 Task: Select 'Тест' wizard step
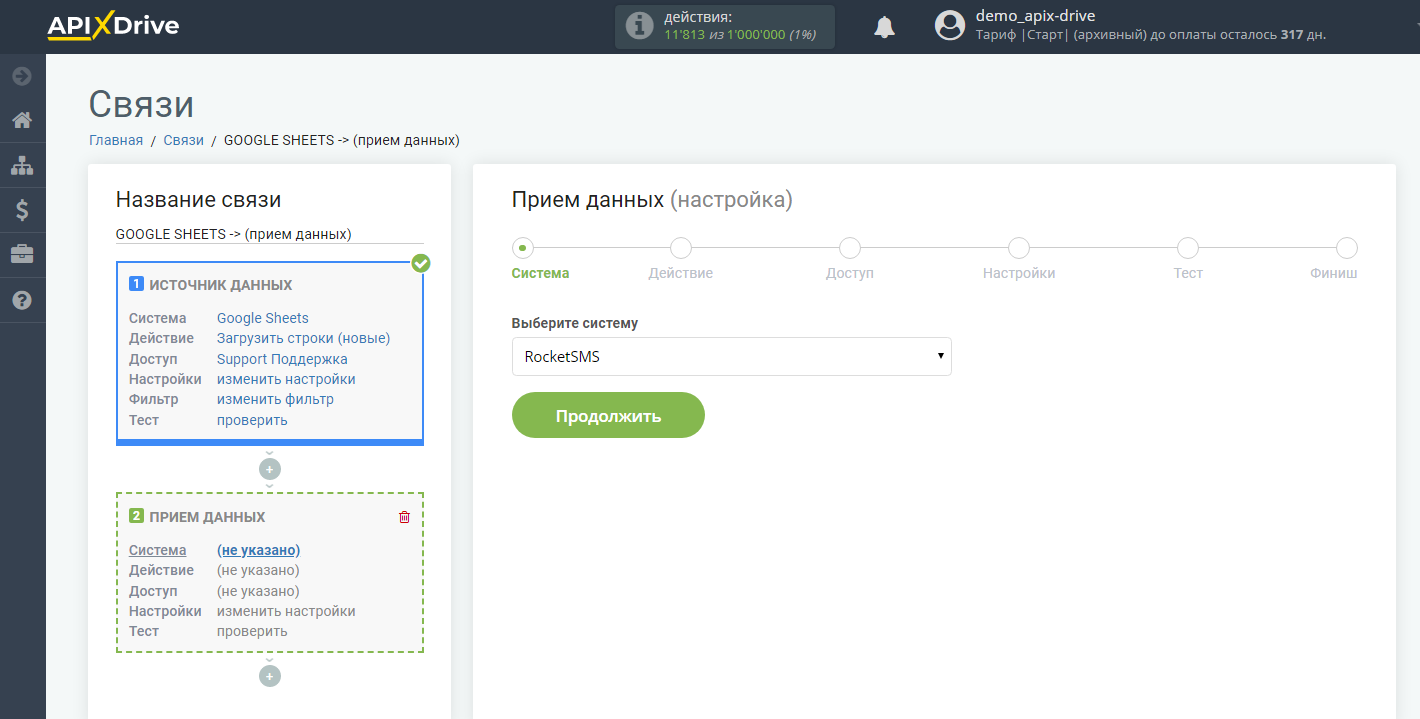(1188, 248)
